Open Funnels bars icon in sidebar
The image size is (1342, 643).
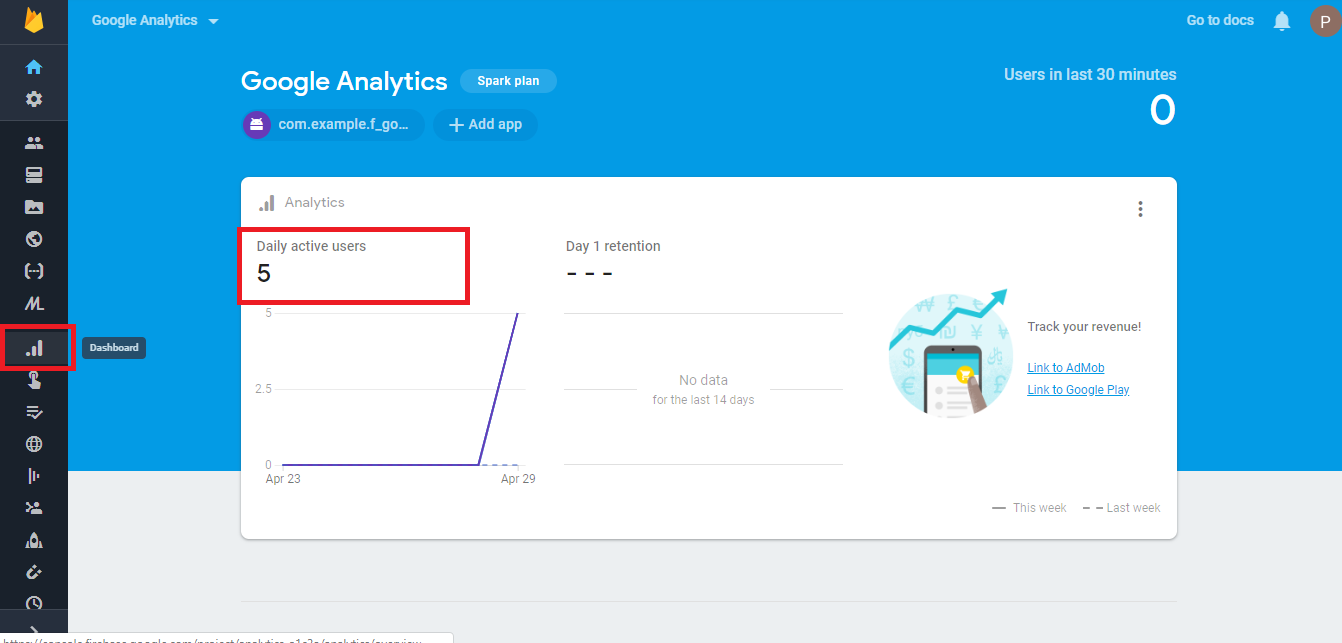(34, 476)
